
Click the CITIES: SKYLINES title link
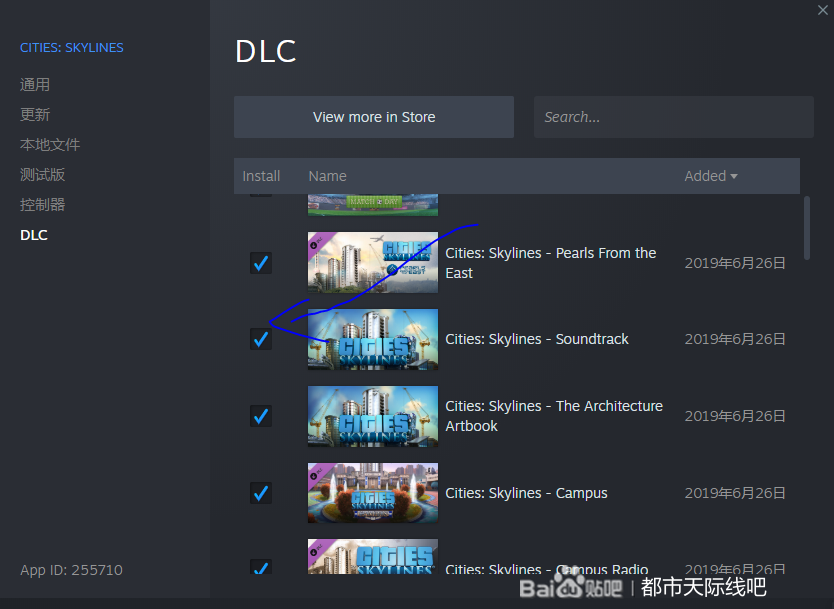tap(72, 48)
